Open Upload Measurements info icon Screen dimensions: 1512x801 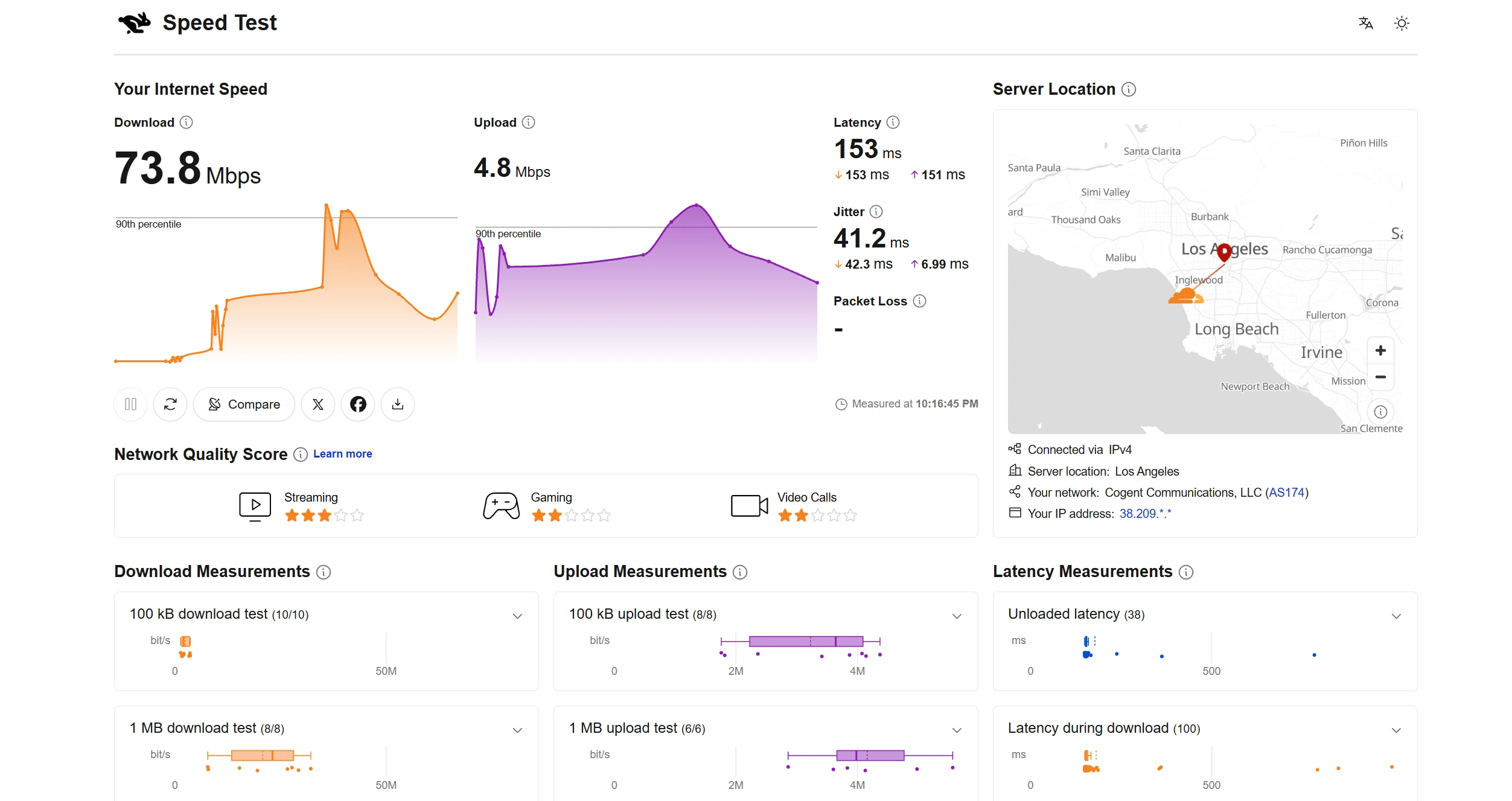740,572
